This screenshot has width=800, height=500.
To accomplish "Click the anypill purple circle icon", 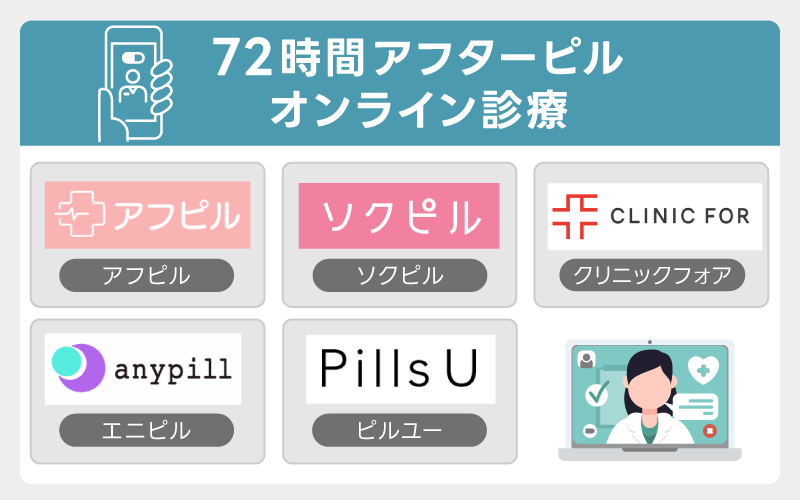I will (x=76, y=368).
